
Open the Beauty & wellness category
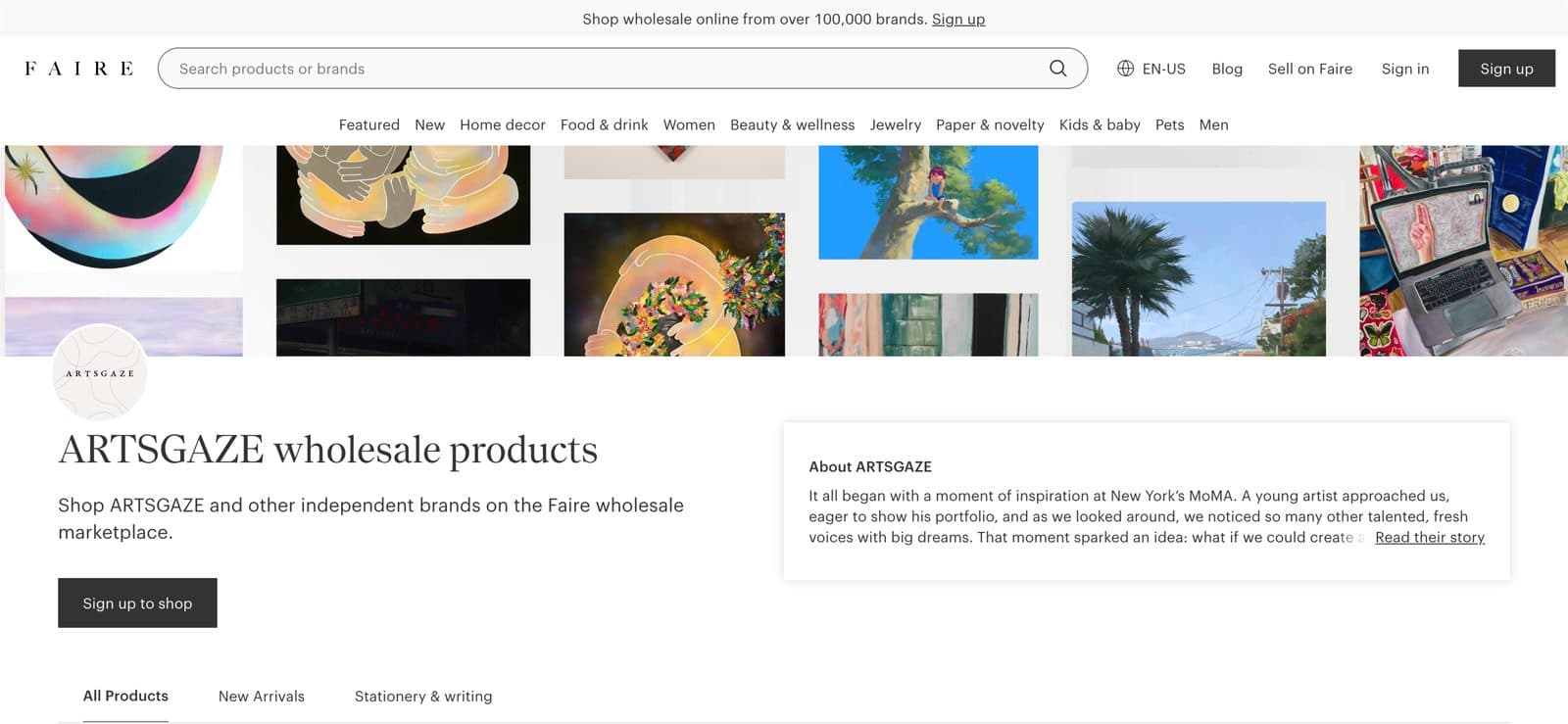792,124
